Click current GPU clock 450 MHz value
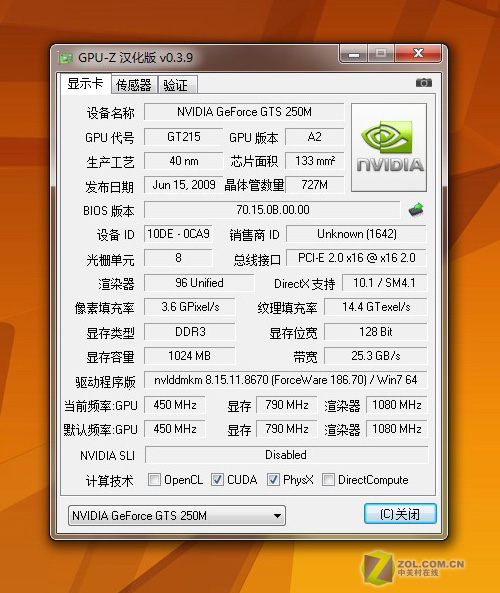Viewport: 500px width, 593px height. click(x=175, y=405)
